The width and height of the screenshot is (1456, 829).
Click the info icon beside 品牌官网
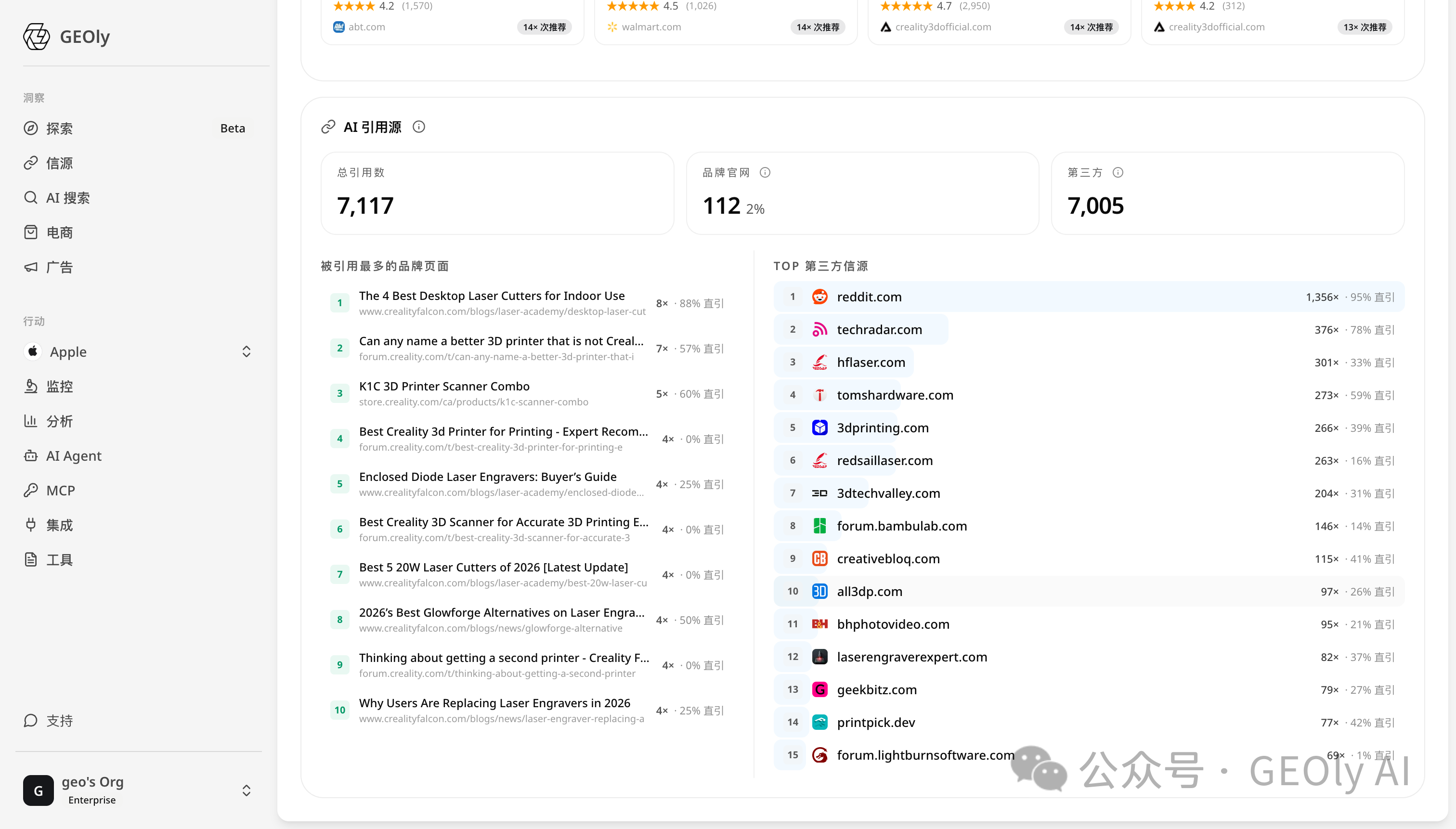(765, 172)
